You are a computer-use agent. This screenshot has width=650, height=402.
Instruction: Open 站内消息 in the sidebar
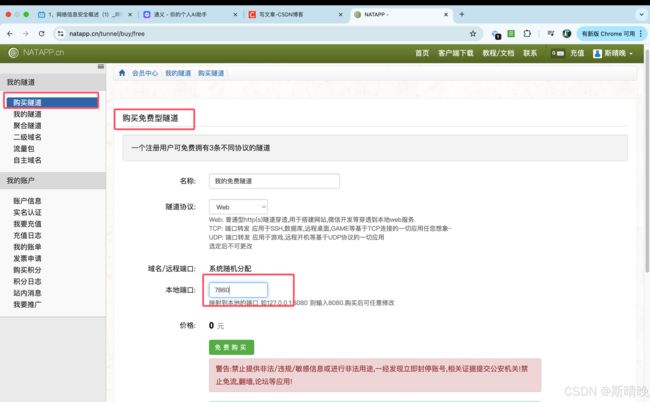[27, 293]
